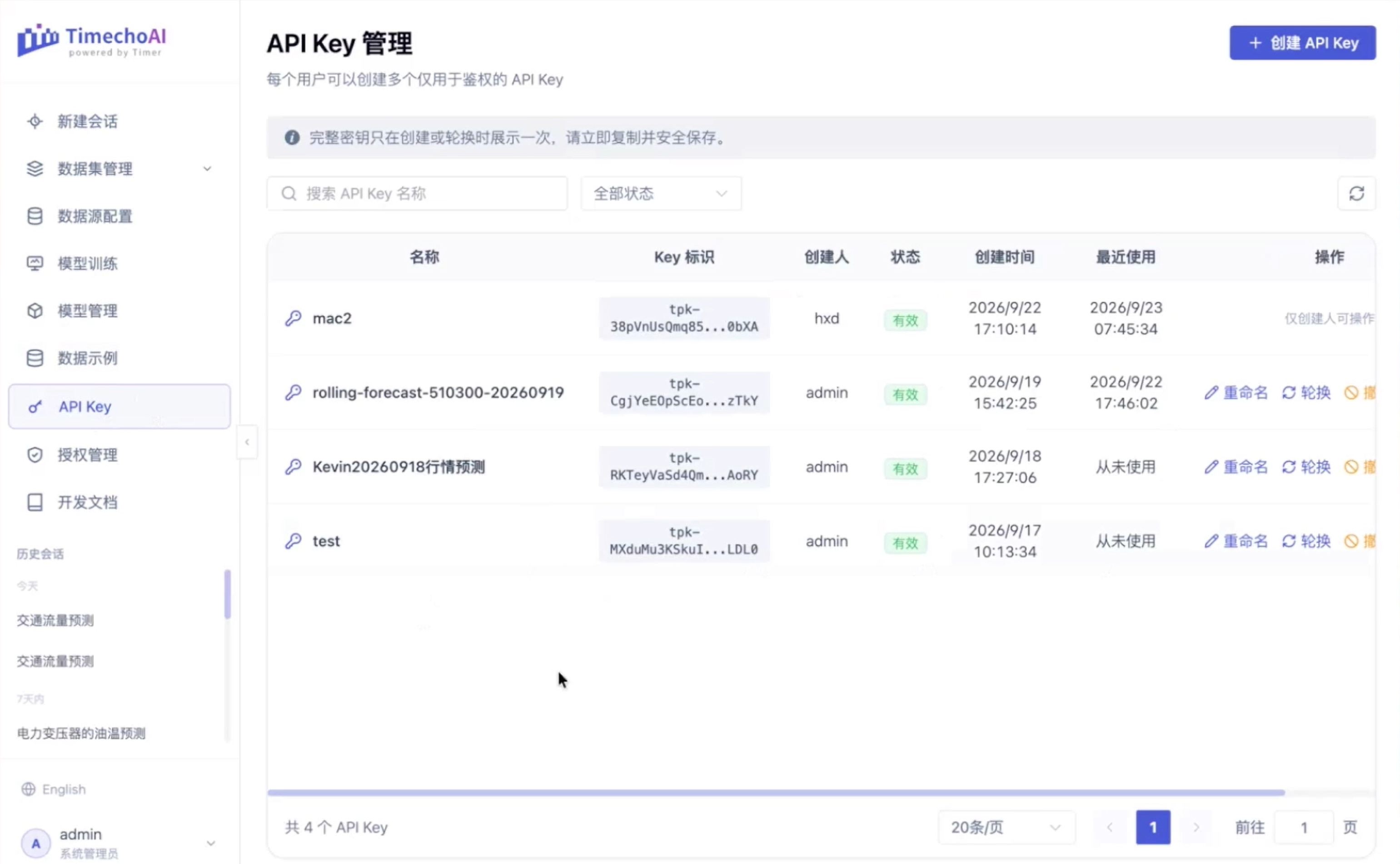The image size is (1400, 864).
Task: Click the key icon beside mac2
Action: click(x=293, y=318)
